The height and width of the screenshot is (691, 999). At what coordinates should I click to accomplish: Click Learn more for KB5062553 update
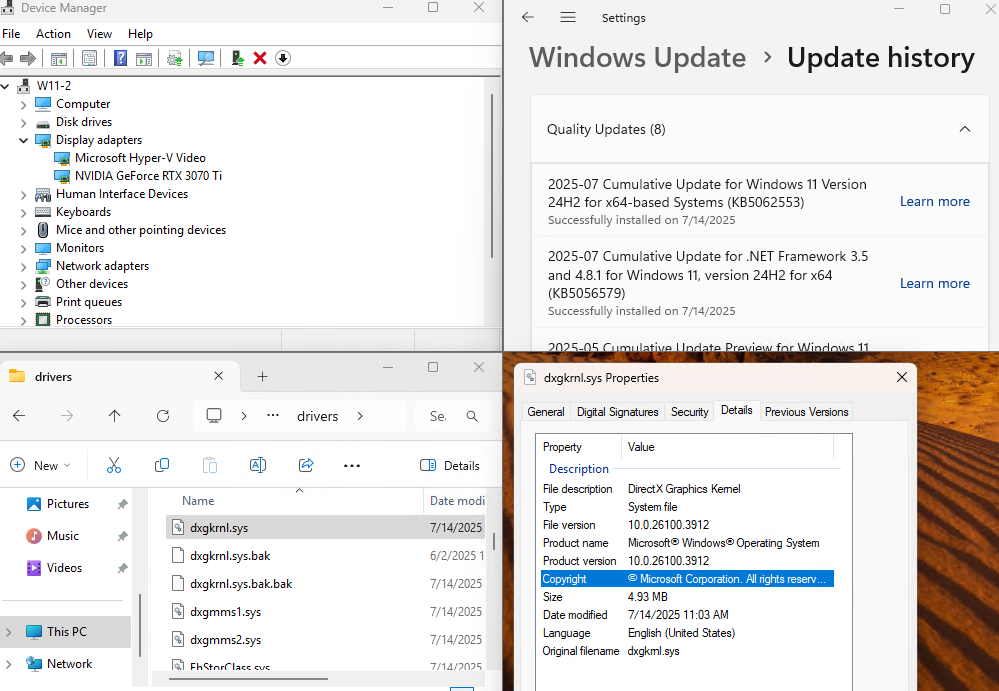pyautogui.click(x=935, y=201)
